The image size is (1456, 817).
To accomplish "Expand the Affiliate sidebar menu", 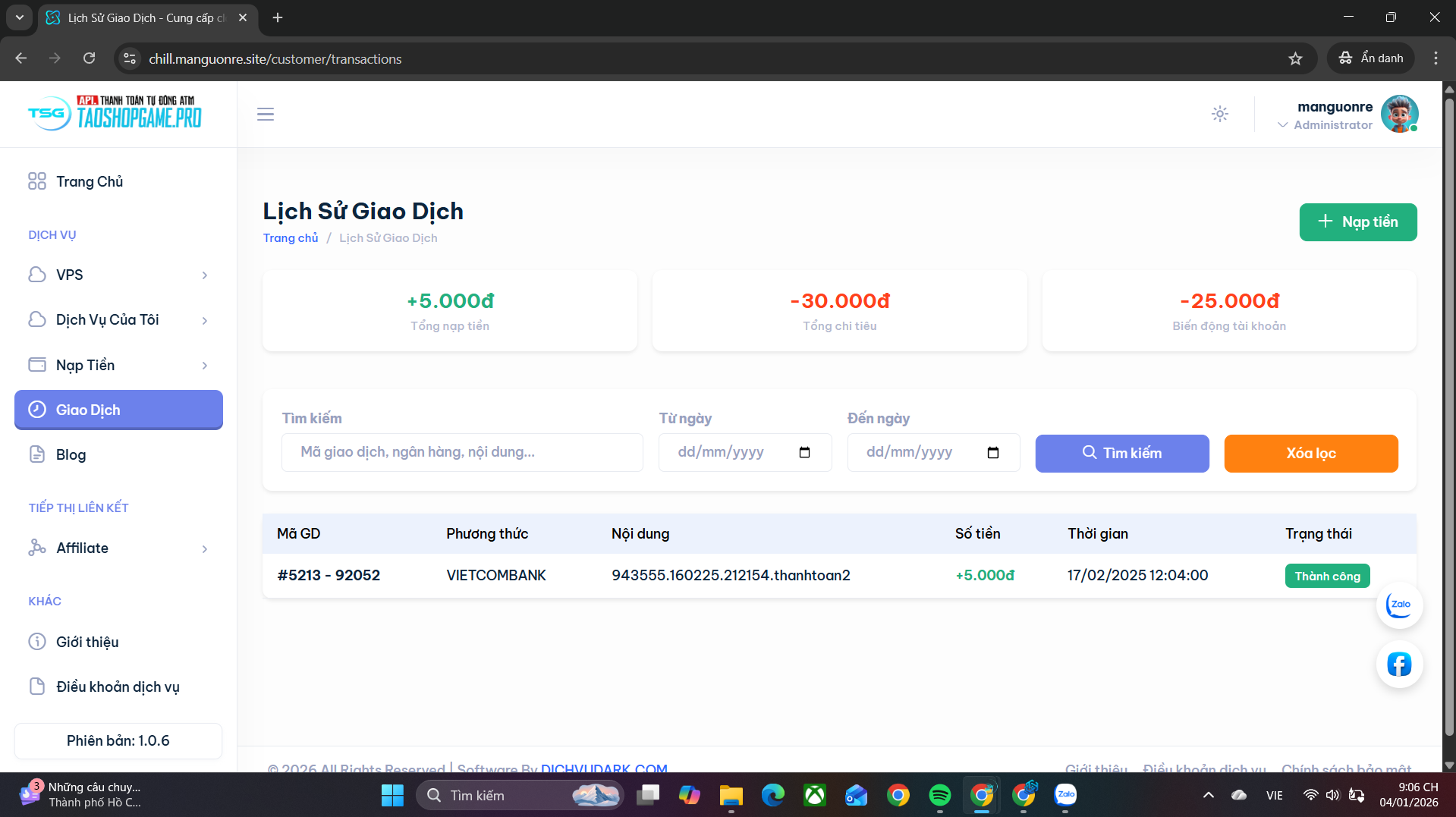I will click(x=118, y=548).
